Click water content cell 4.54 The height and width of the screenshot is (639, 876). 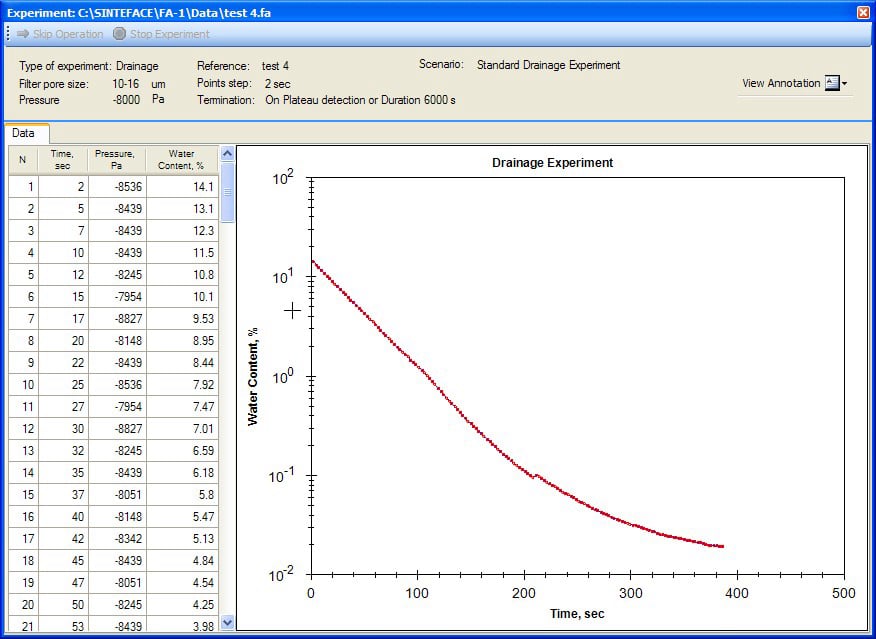[x=182, y=583]
